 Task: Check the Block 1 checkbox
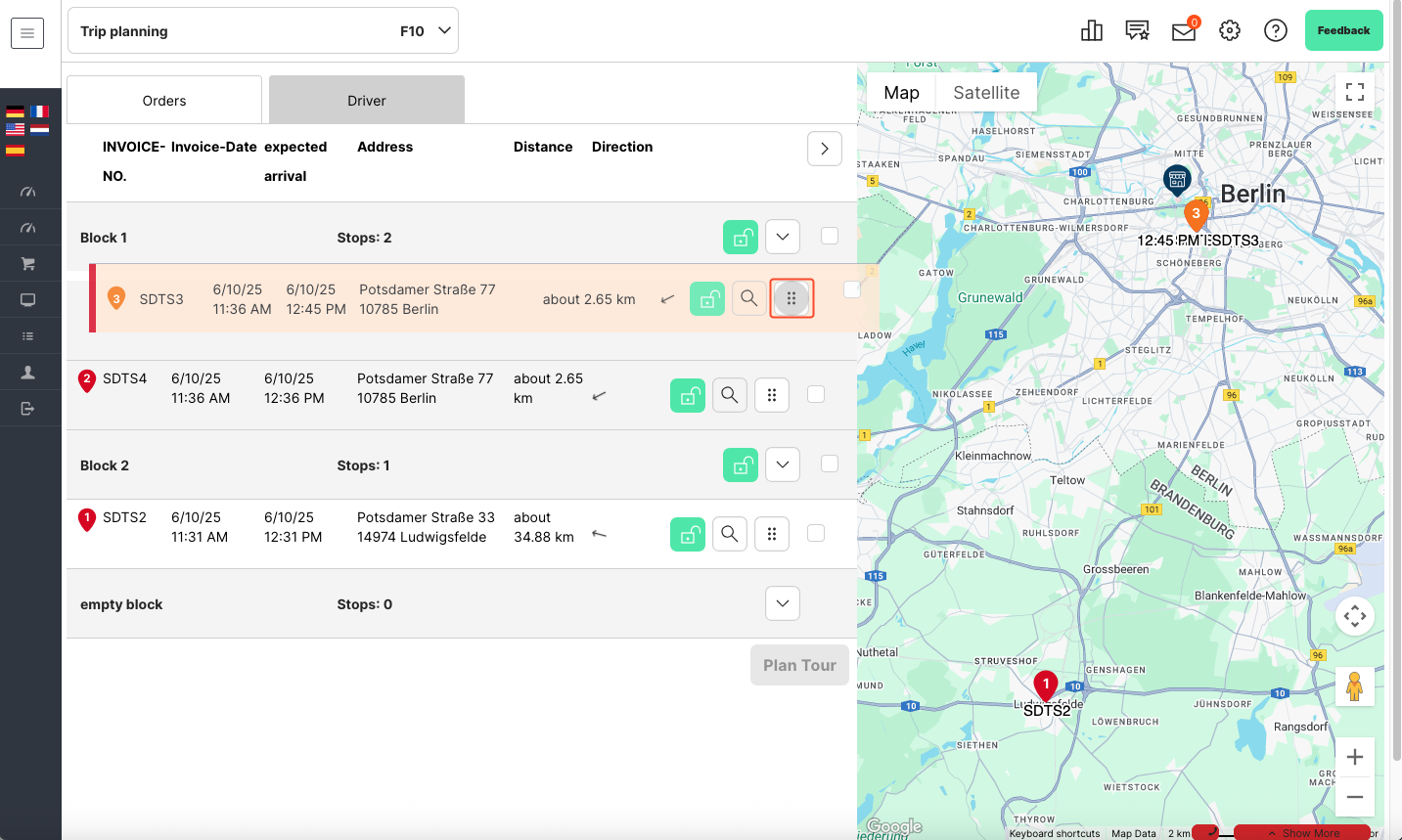coord(830,236)
